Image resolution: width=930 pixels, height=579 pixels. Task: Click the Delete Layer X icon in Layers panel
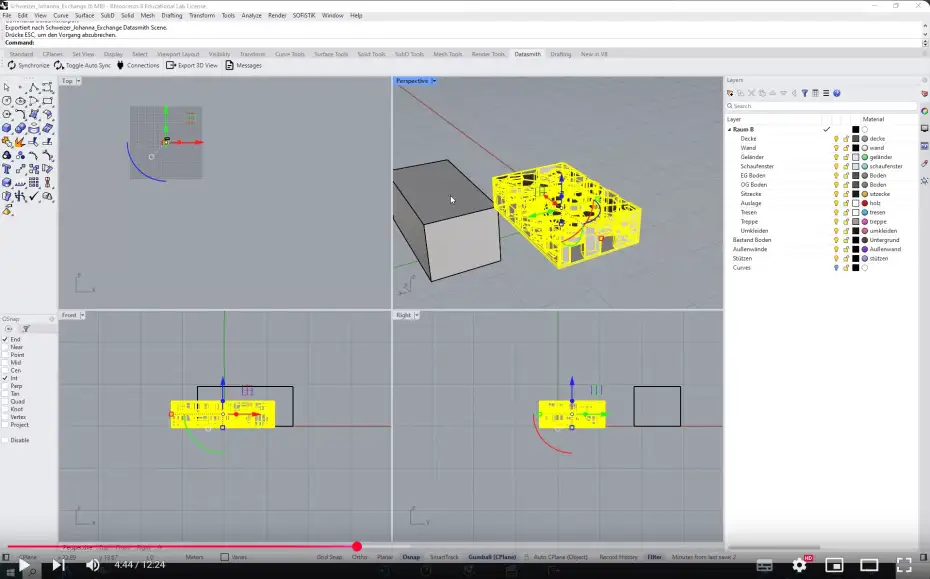[x=751, y=92]
